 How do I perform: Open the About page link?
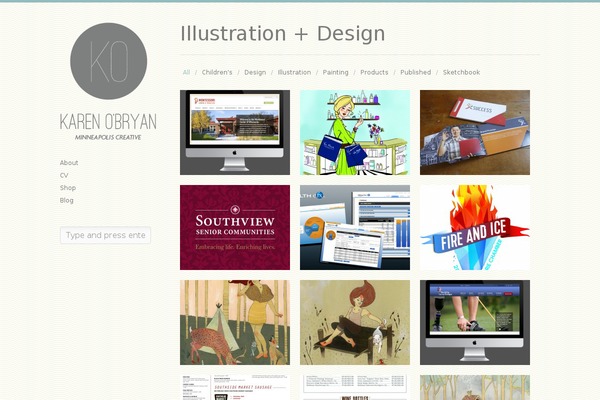(69, 163)
